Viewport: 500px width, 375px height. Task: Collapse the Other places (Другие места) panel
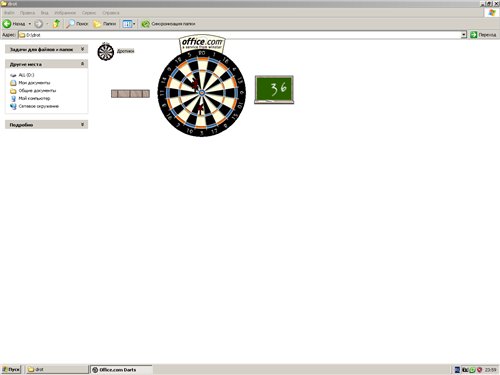82,64
